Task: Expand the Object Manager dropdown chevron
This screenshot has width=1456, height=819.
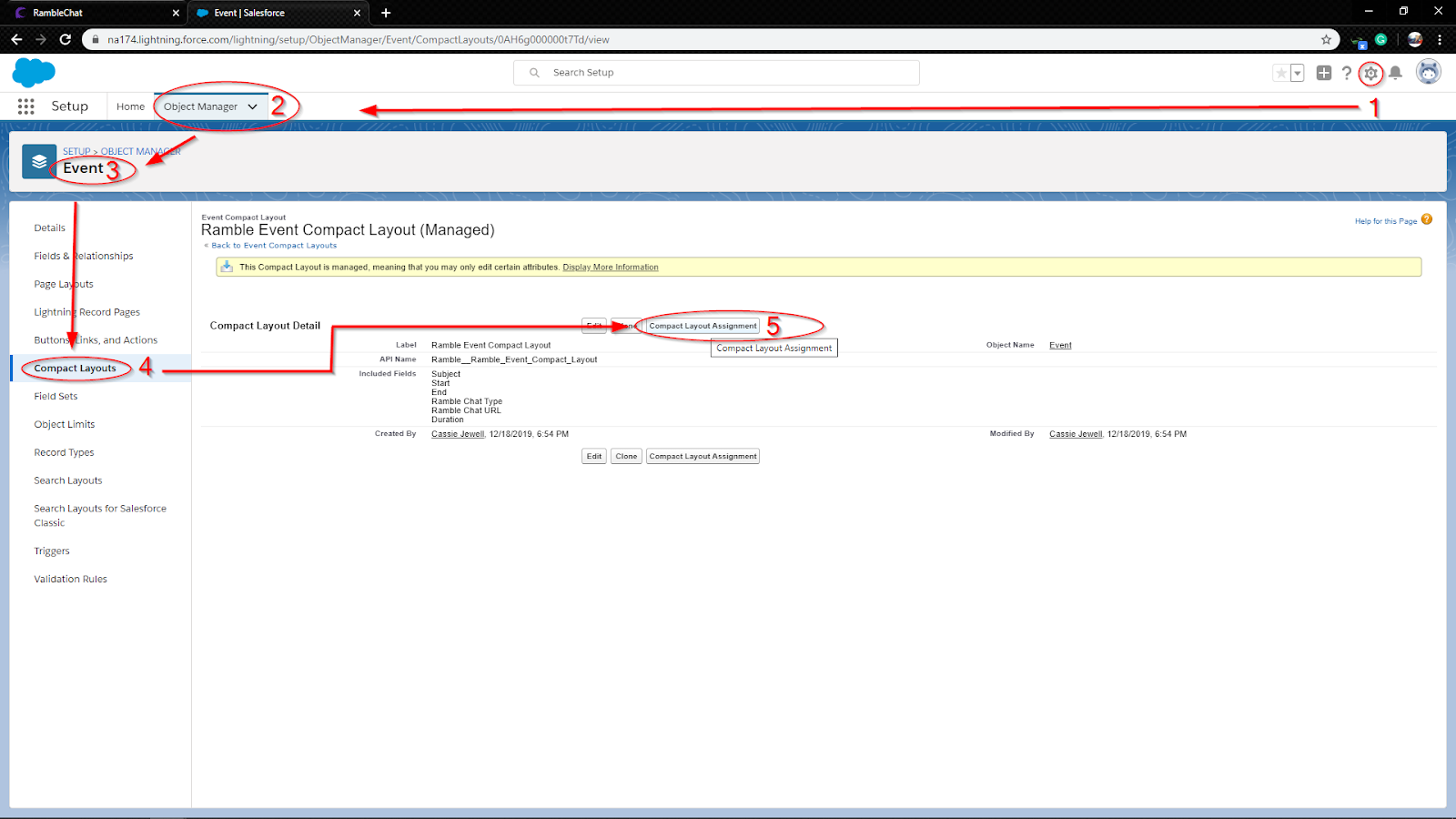Action: tap(252, 106)
